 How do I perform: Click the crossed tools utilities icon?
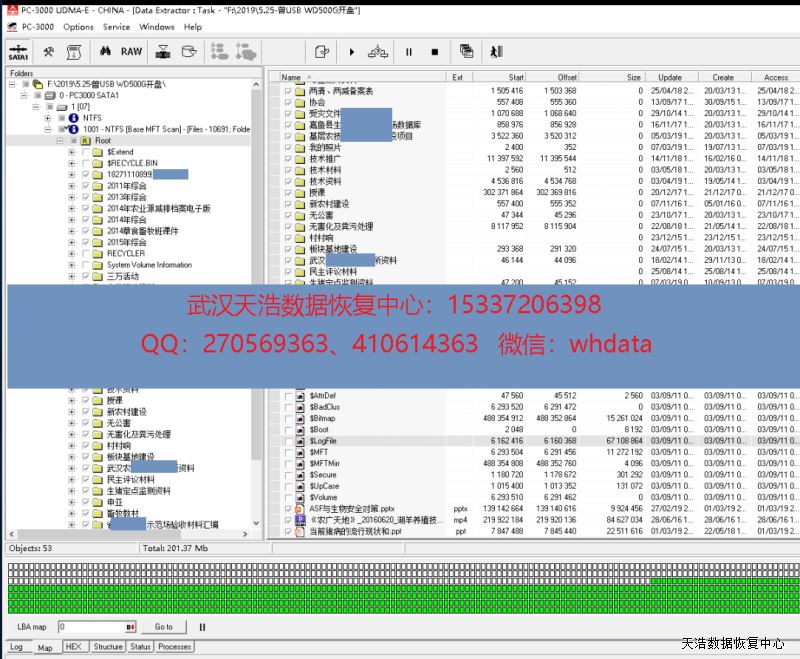pos(48,51)
